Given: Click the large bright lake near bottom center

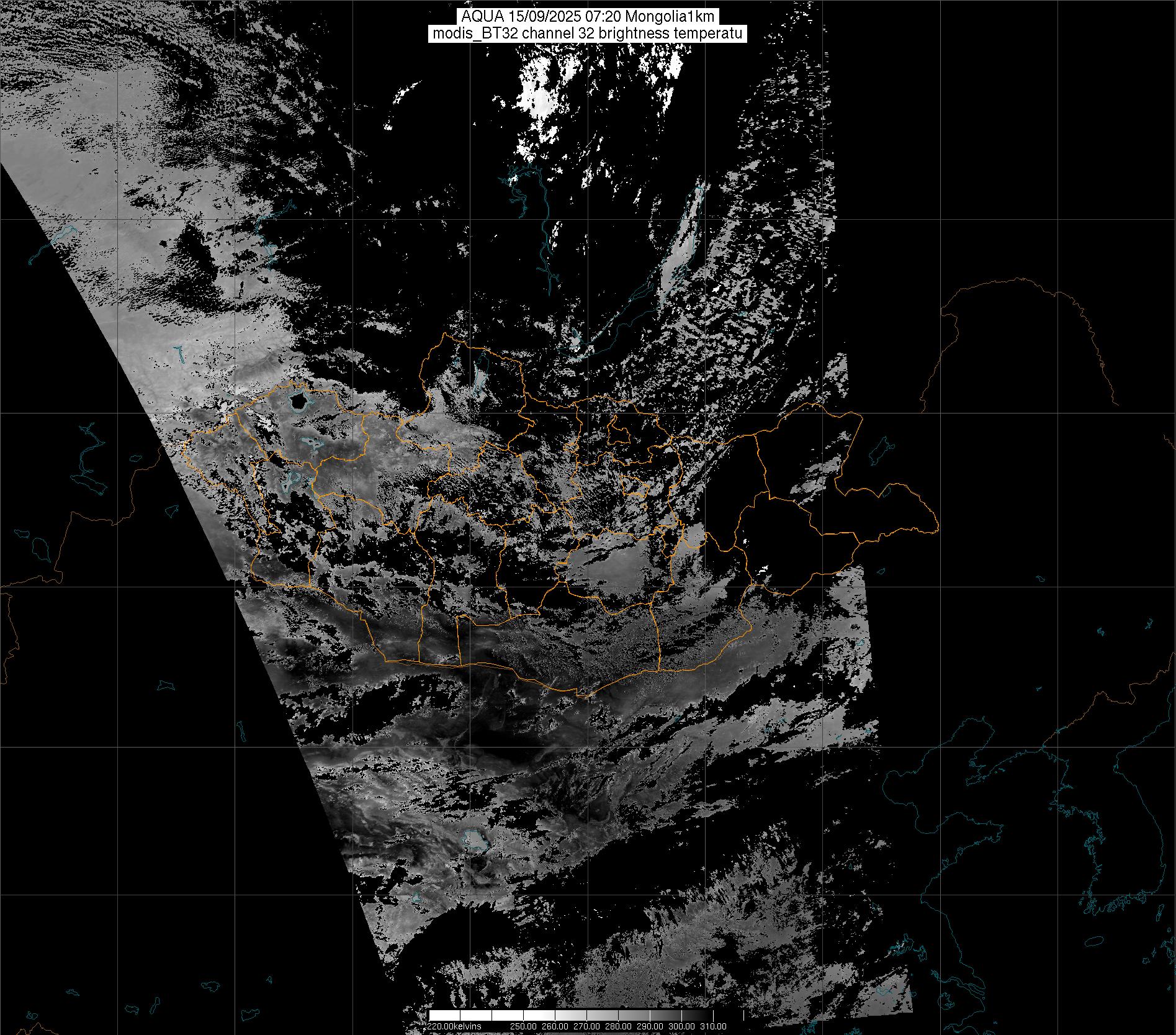Looking at the screenshot, I should tap(475, 841).
